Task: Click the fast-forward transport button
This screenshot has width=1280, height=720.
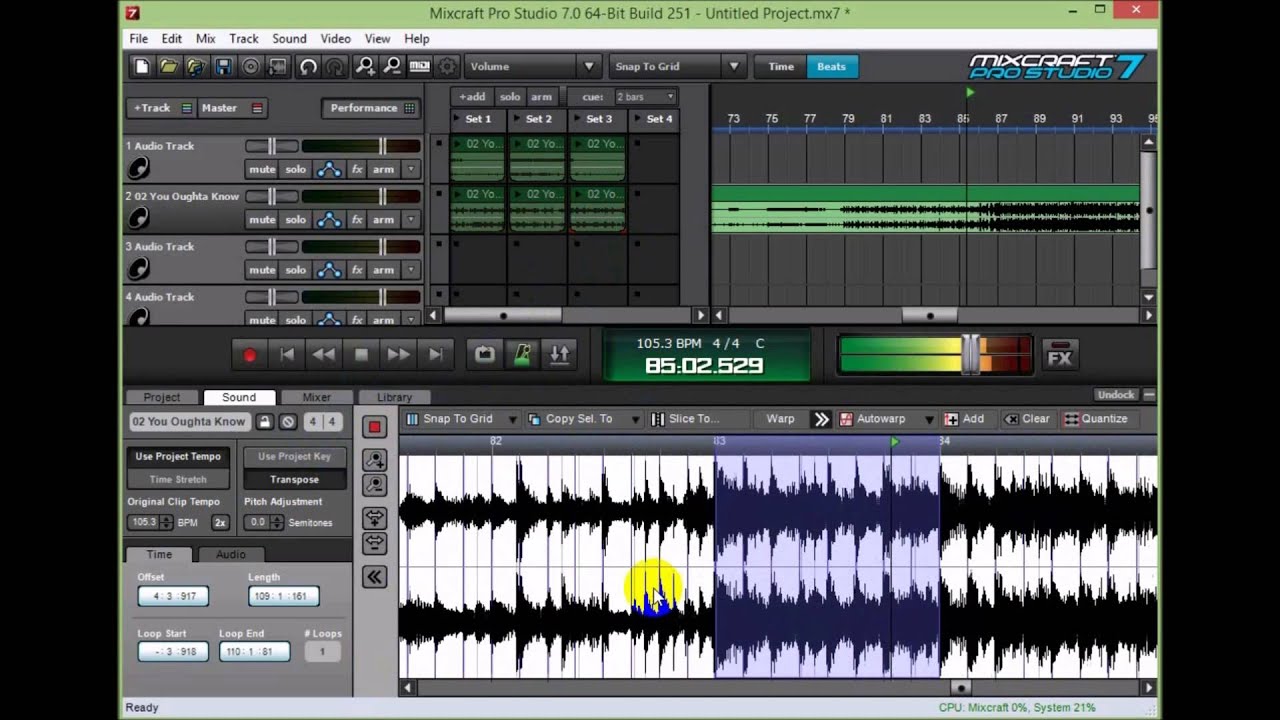Action: pyautogui.click(x=398, y=355)
